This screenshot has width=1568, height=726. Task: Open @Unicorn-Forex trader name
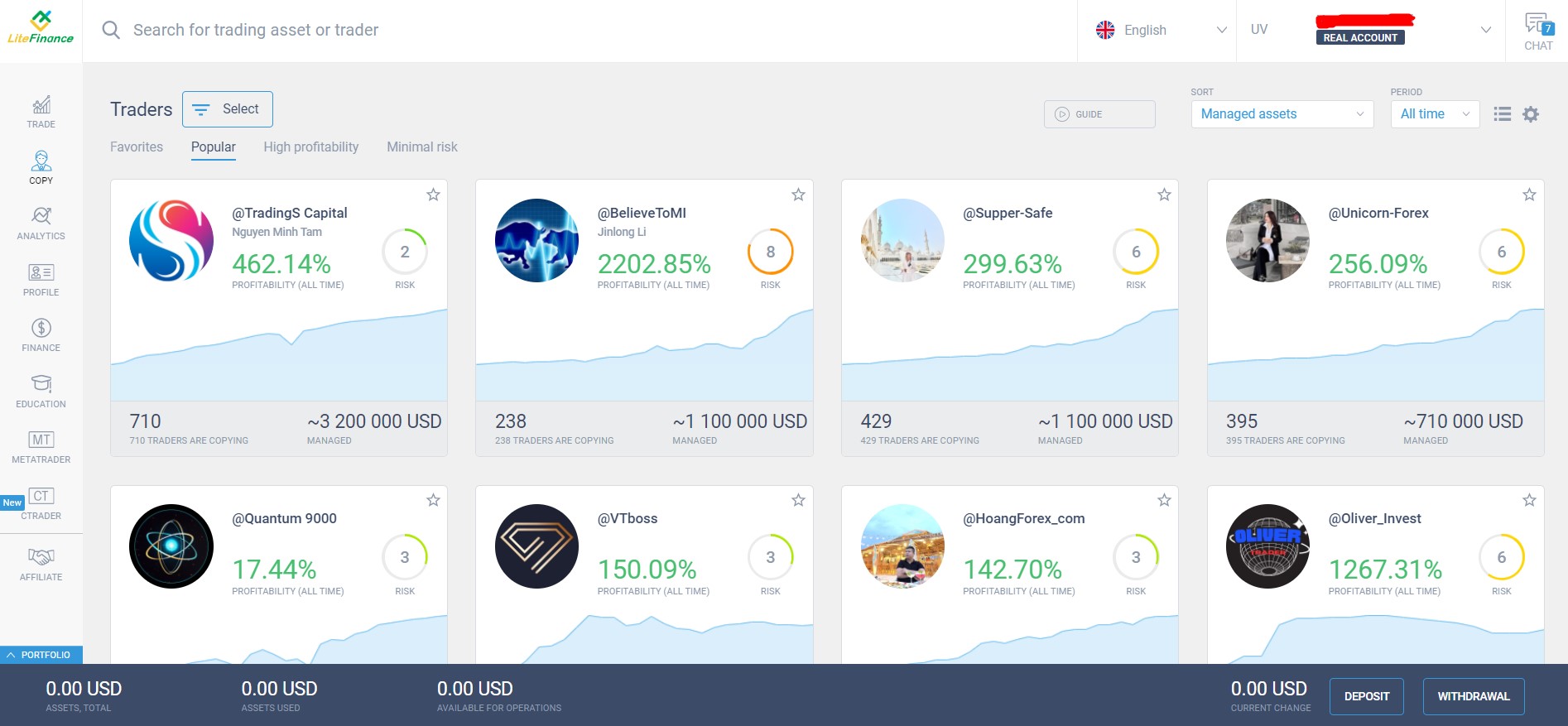[1378, 213]
